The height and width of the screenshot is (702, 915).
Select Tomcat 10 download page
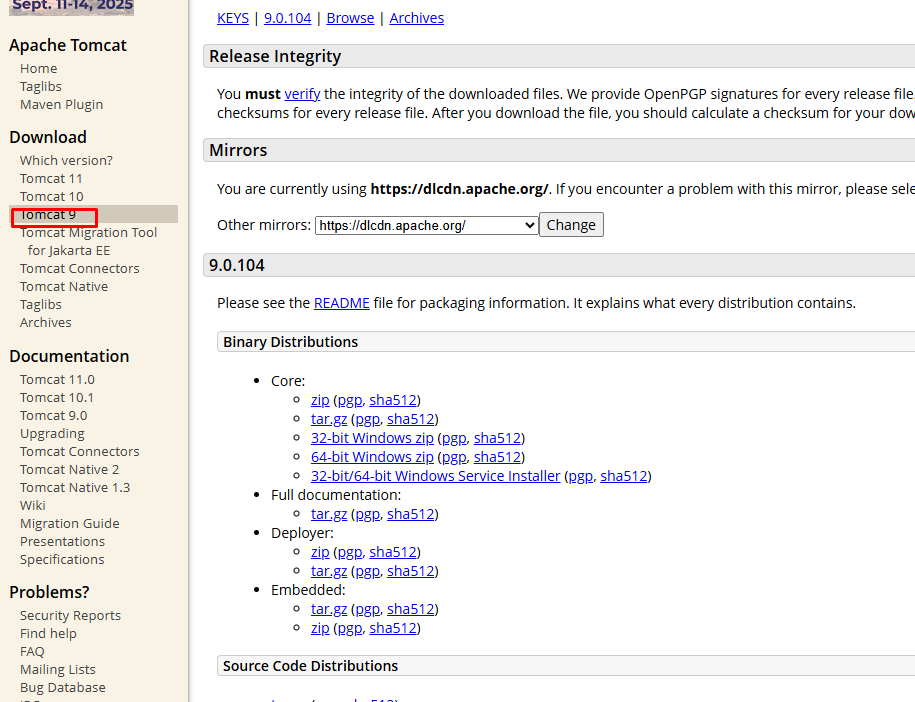[x=51, y=197]
